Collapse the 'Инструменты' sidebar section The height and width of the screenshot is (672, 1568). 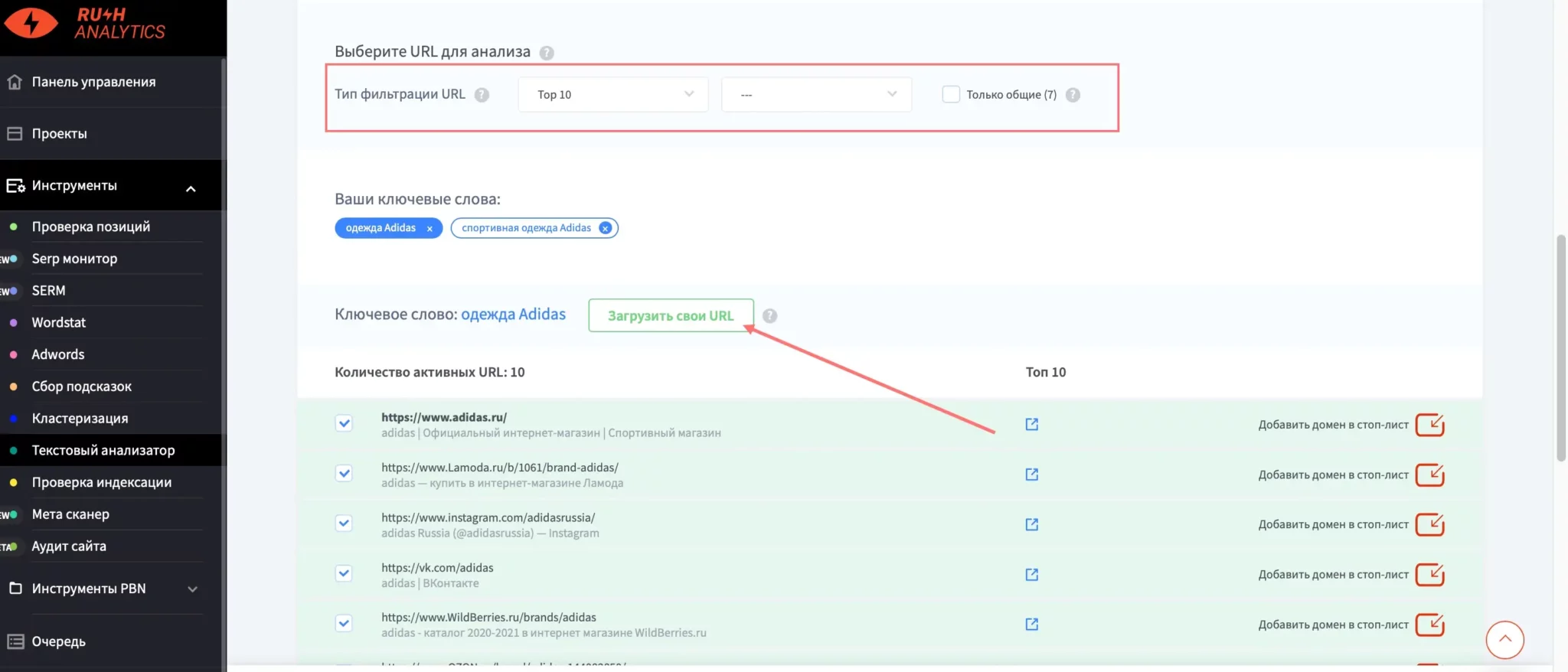[191, 188]
